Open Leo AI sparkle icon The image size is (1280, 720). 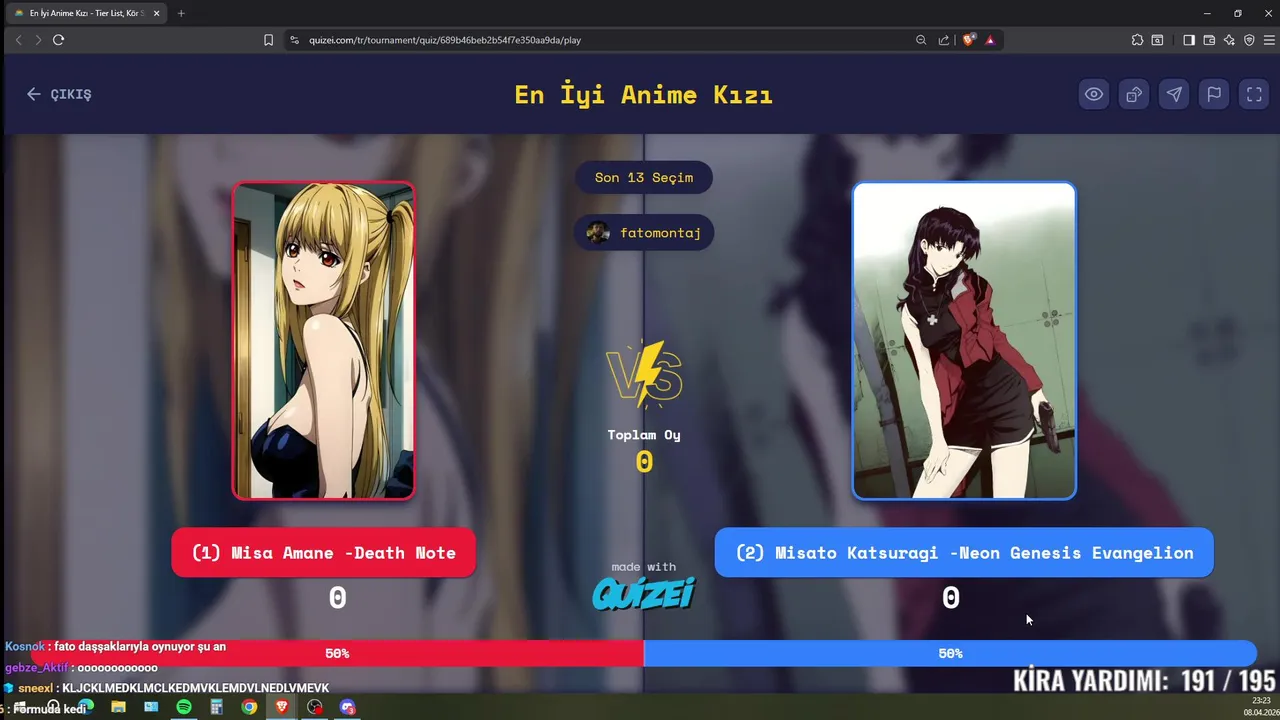point(1229,40)
